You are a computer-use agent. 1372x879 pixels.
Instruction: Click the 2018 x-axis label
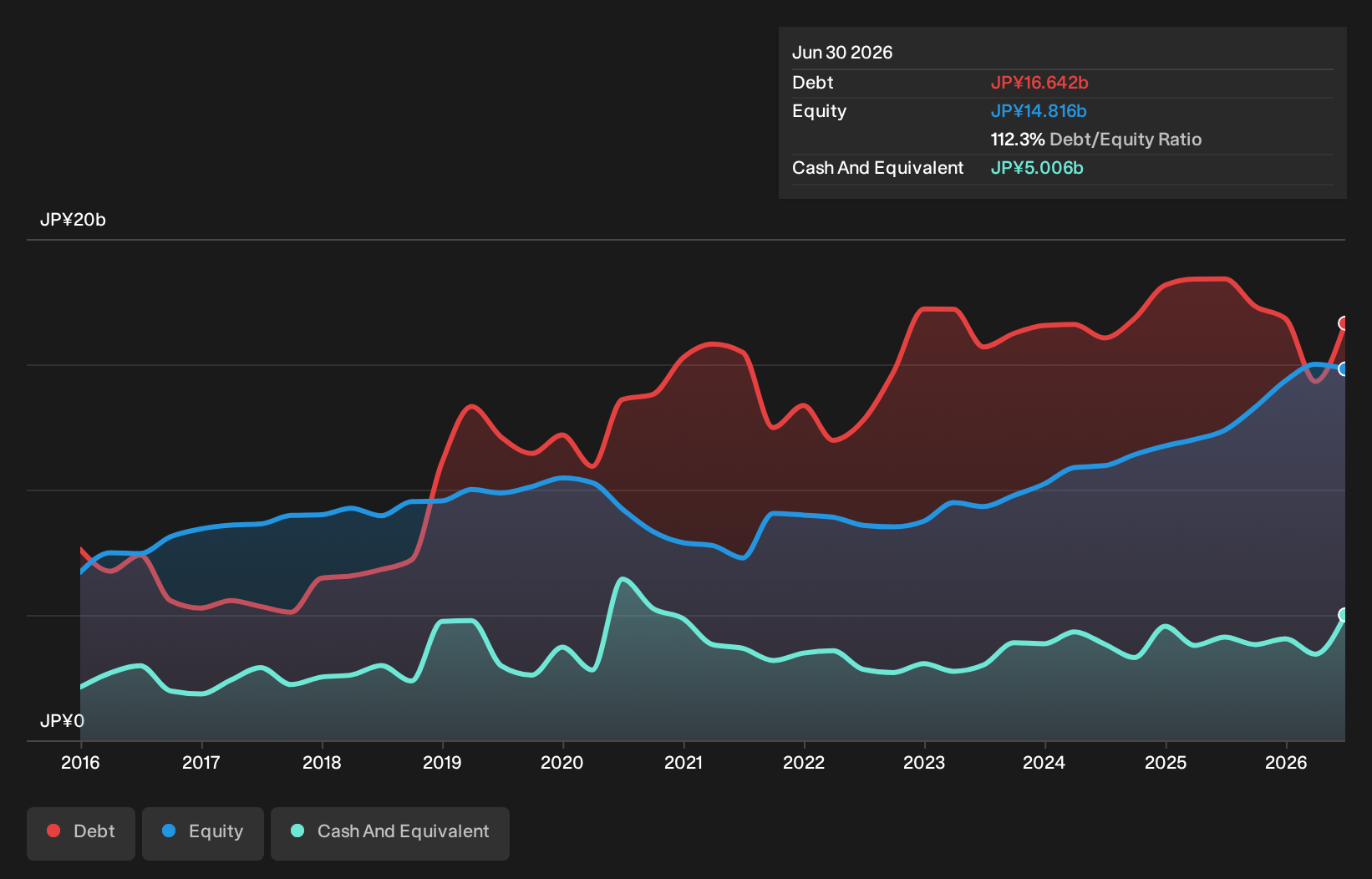pyautogui.click(x=322, y=763)
